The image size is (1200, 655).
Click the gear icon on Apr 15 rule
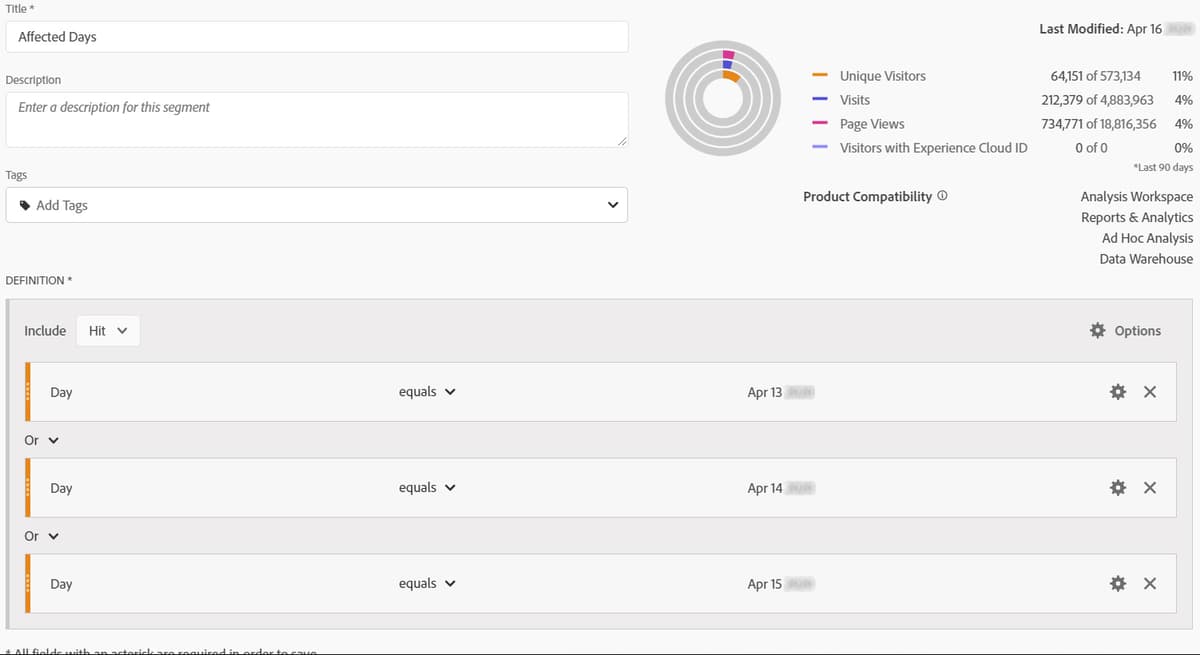click(1117, 583)
